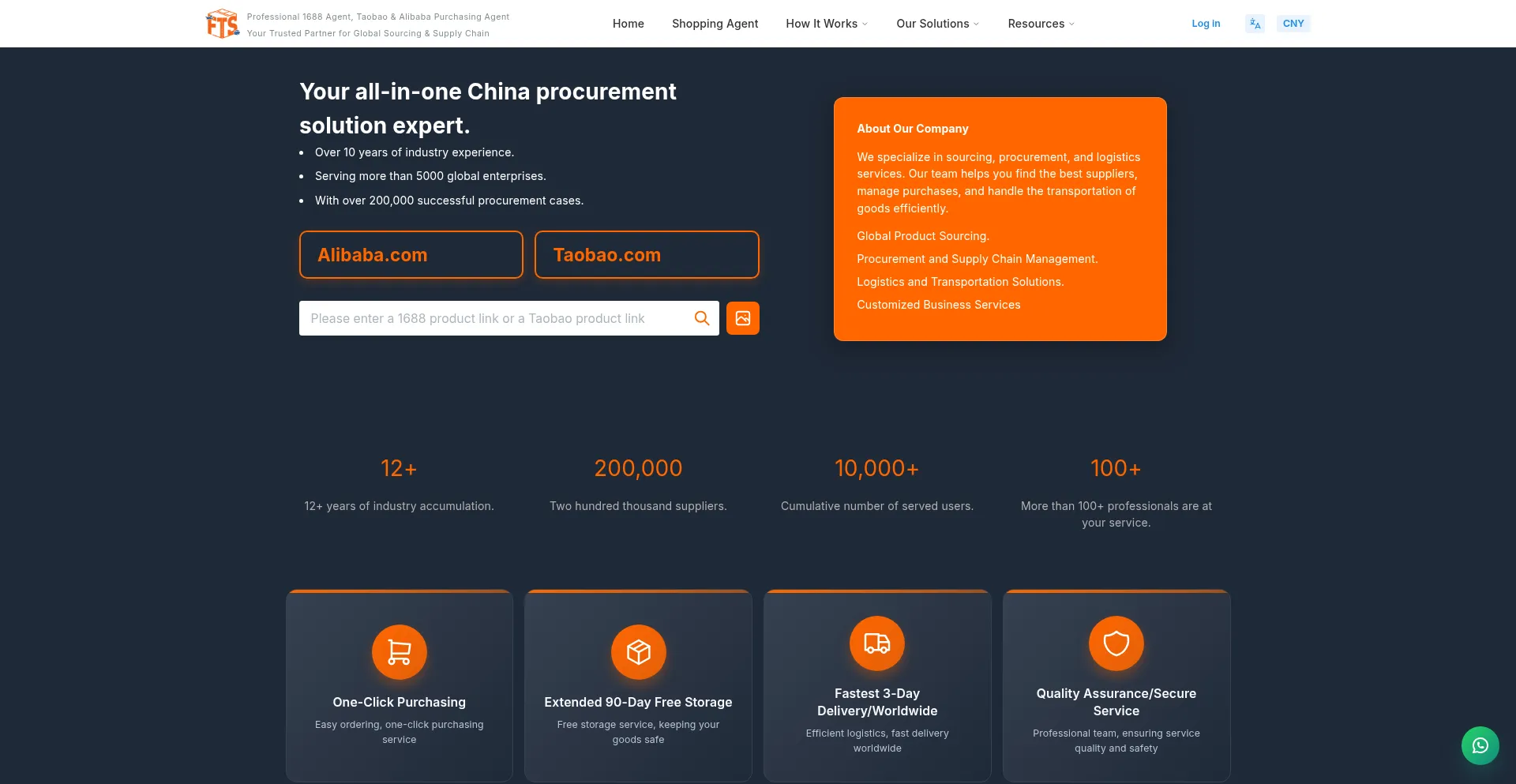Viewport: 1516px width, 784px height.
Task: Click the Log in link
Action: click(x=1206, y=24)
